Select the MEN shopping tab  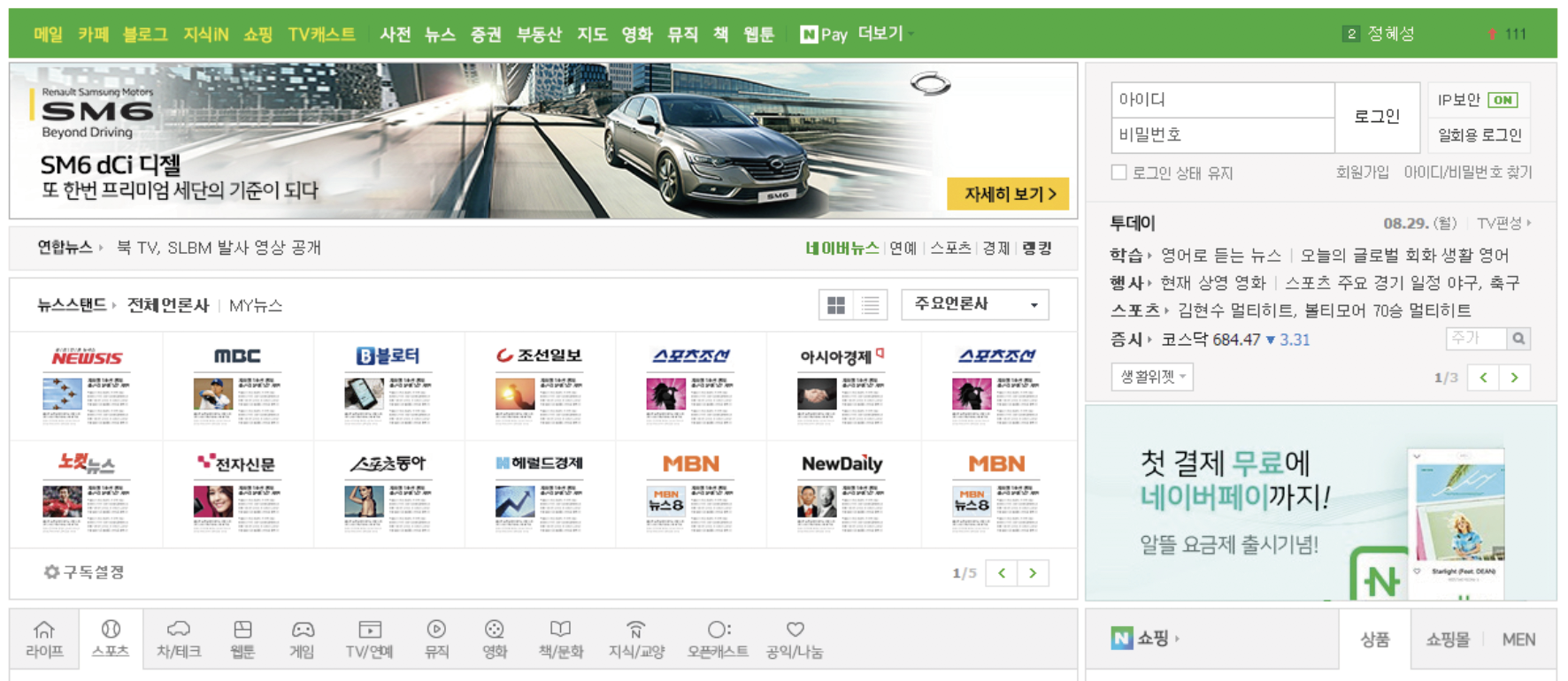(1518, 639)
